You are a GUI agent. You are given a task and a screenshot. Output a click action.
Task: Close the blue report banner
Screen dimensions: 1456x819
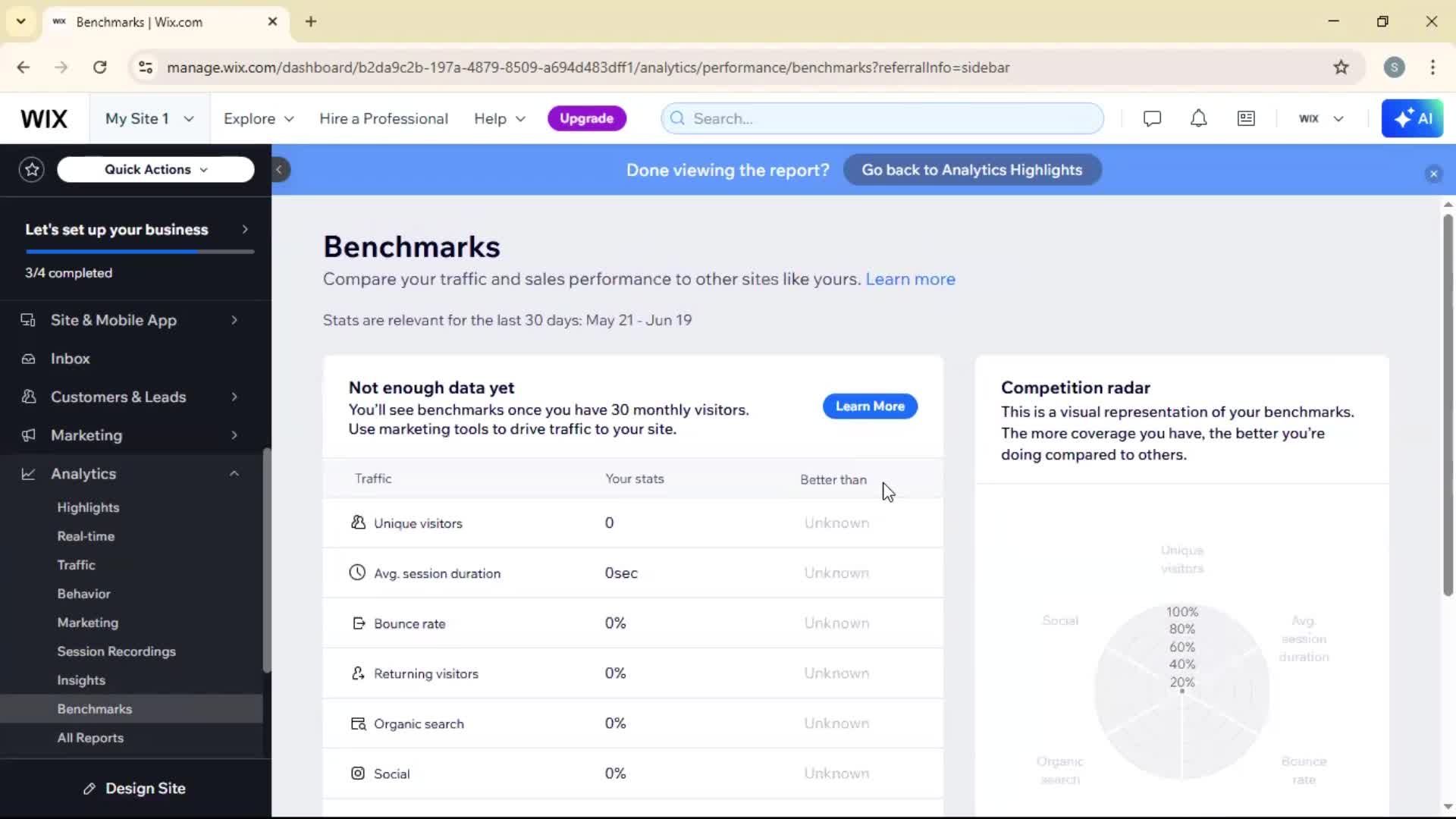1433,174
